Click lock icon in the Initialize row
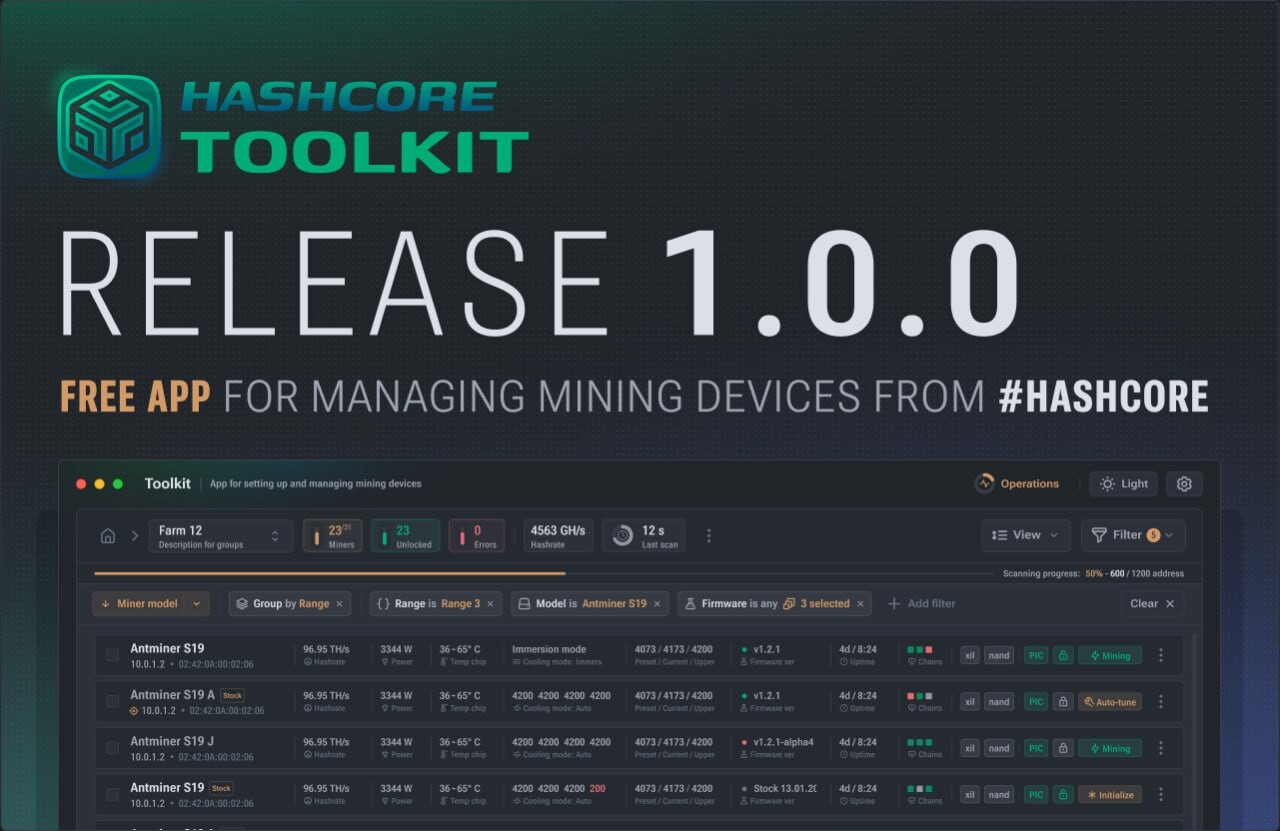This screenshot has width=1280, height=831. click(1063, 795)
